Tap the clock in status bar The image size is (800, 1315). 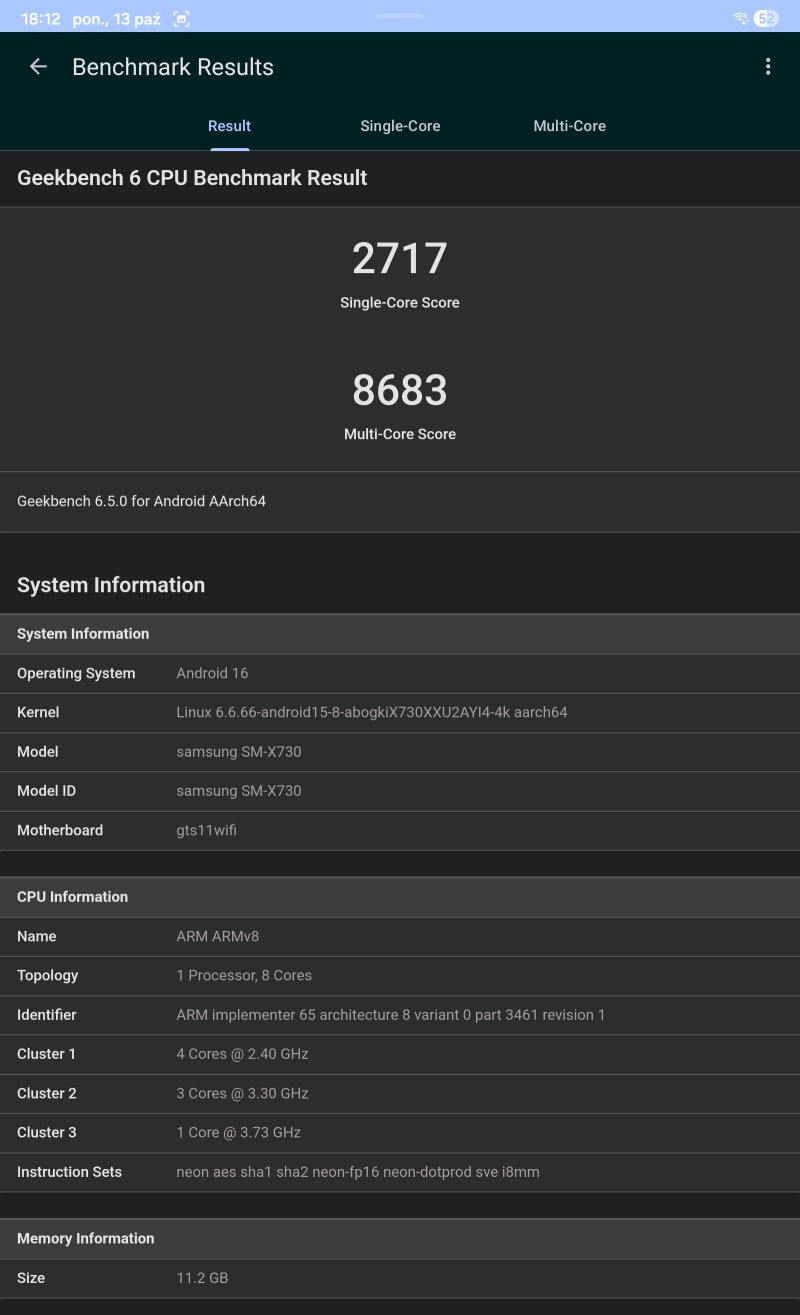40,19
